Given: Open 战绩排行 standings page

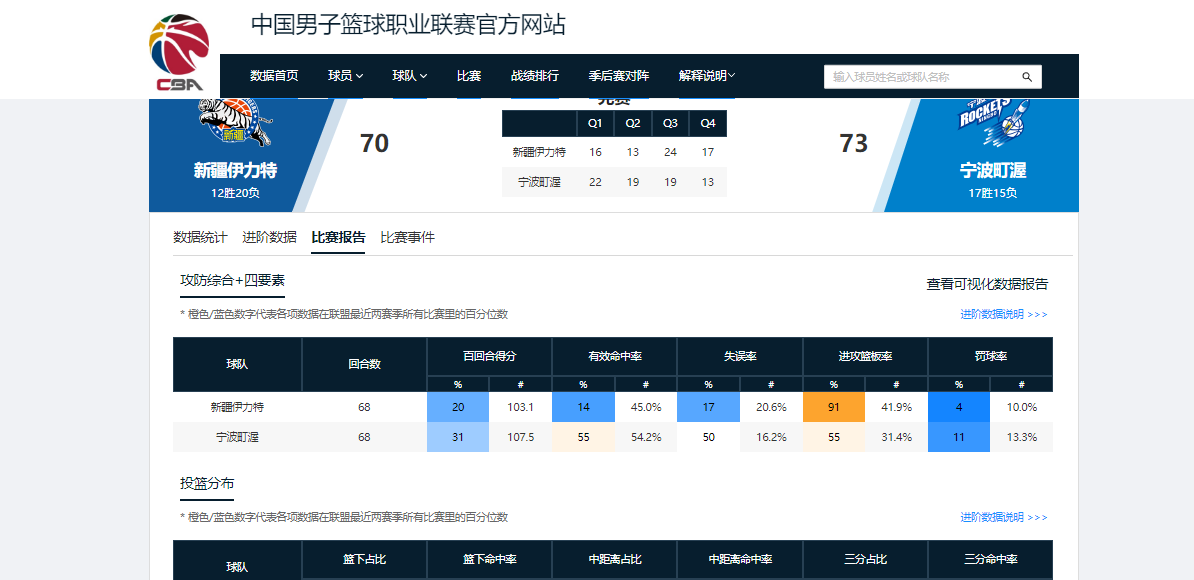Looking at the screenshot, I should [x=535, y=76].
